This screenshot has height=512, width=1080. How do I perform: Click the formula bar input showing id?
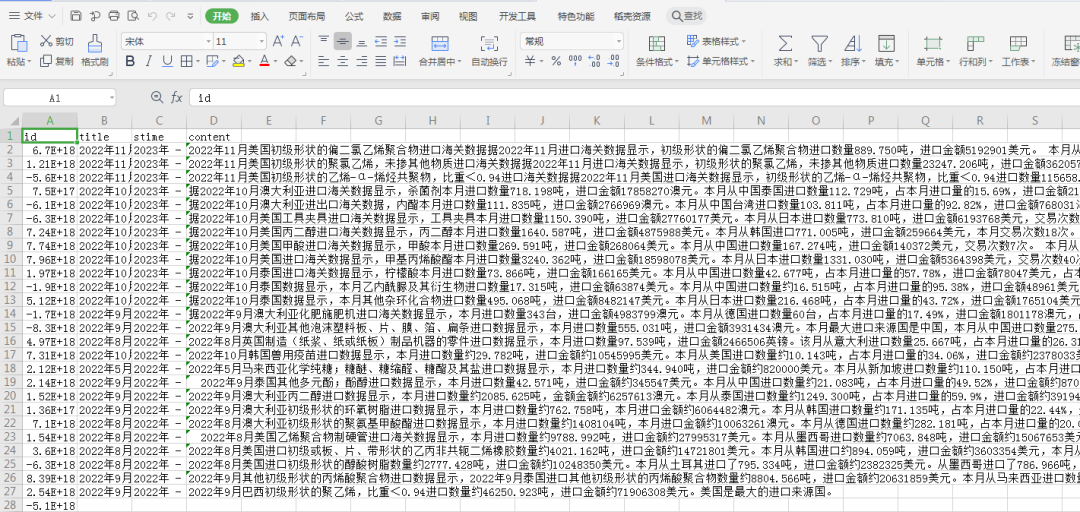point(634,98)
